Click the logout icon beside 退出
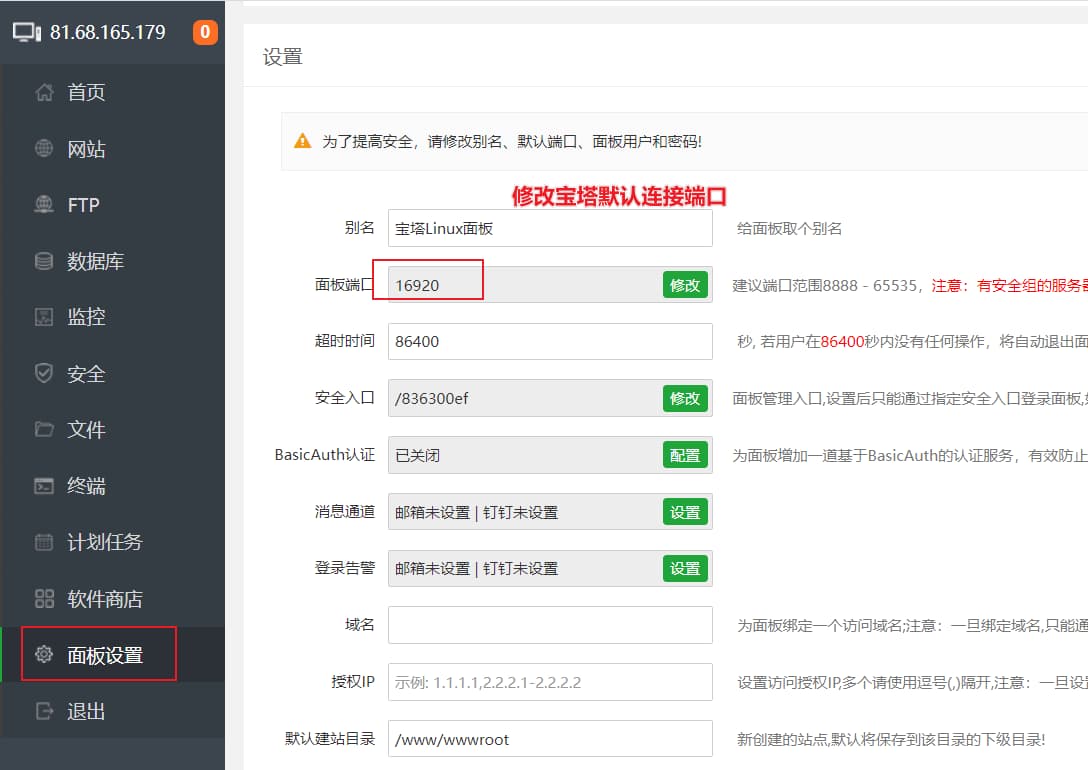The width and height of the screenshot is (1088, 770). pos(44,711)
